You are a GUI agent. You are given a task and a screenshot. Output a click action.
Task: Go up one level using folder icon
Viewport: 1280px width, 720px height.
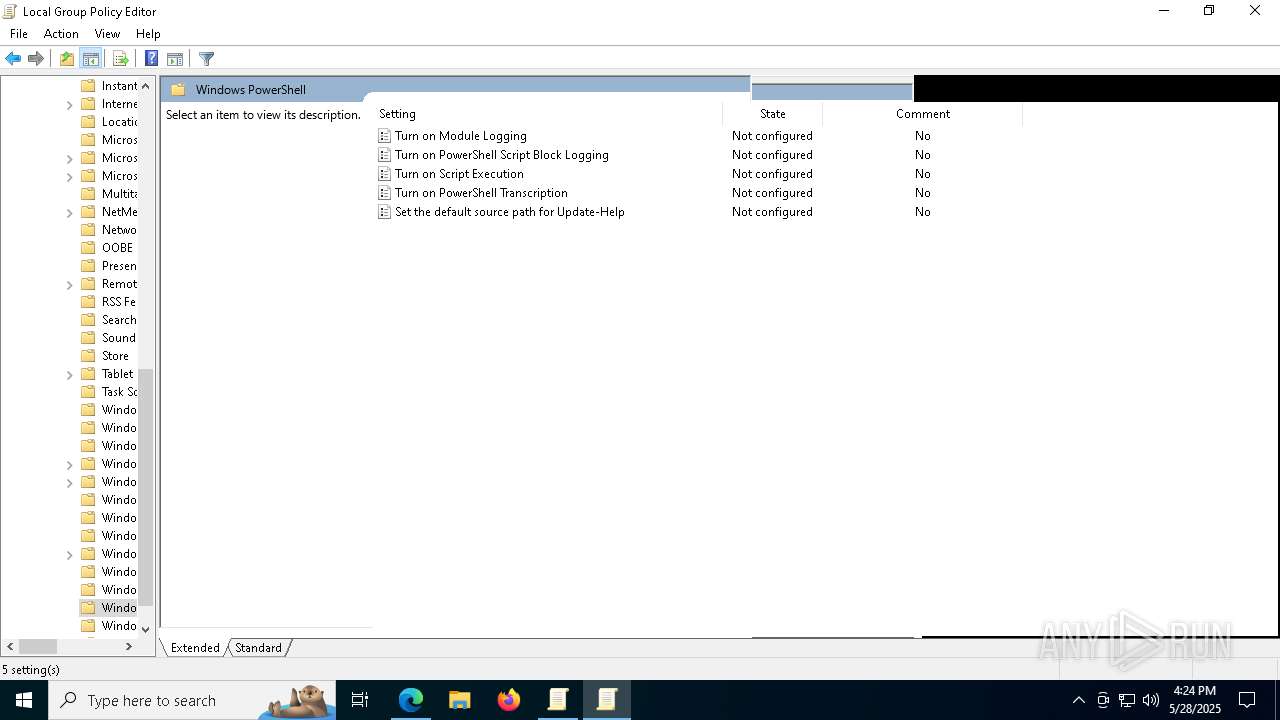pos(66,59)
